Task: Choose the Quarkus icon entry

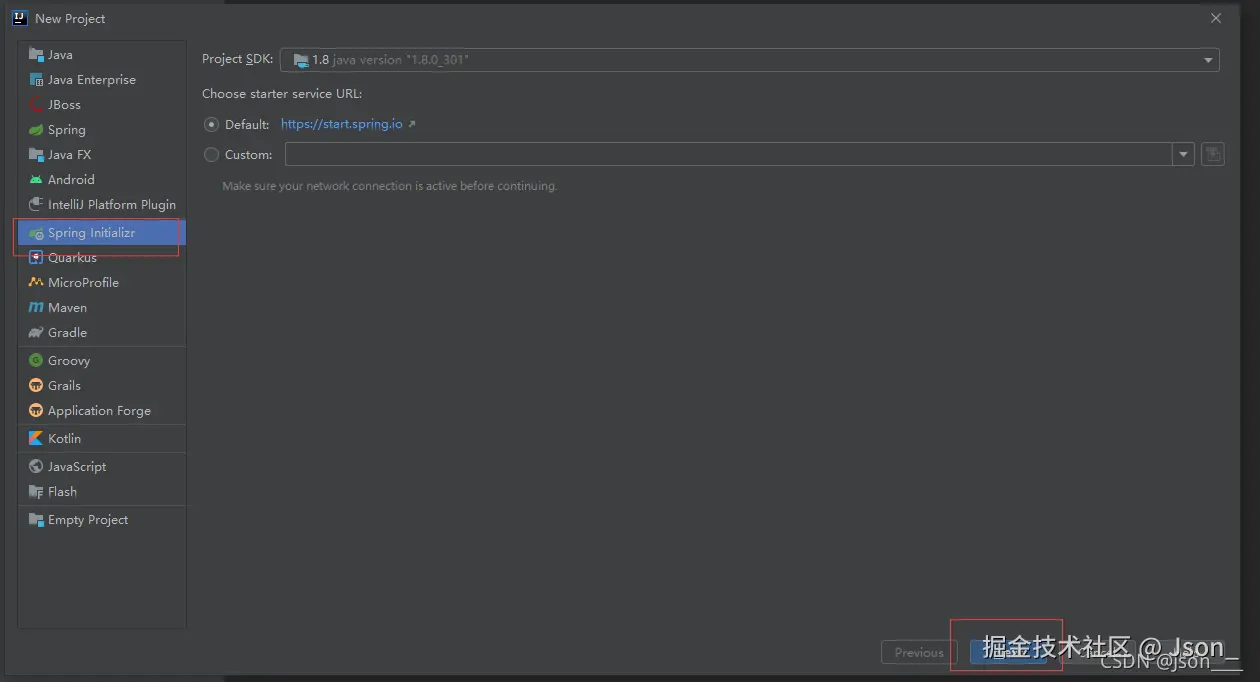Action: (x=36, y=257)
